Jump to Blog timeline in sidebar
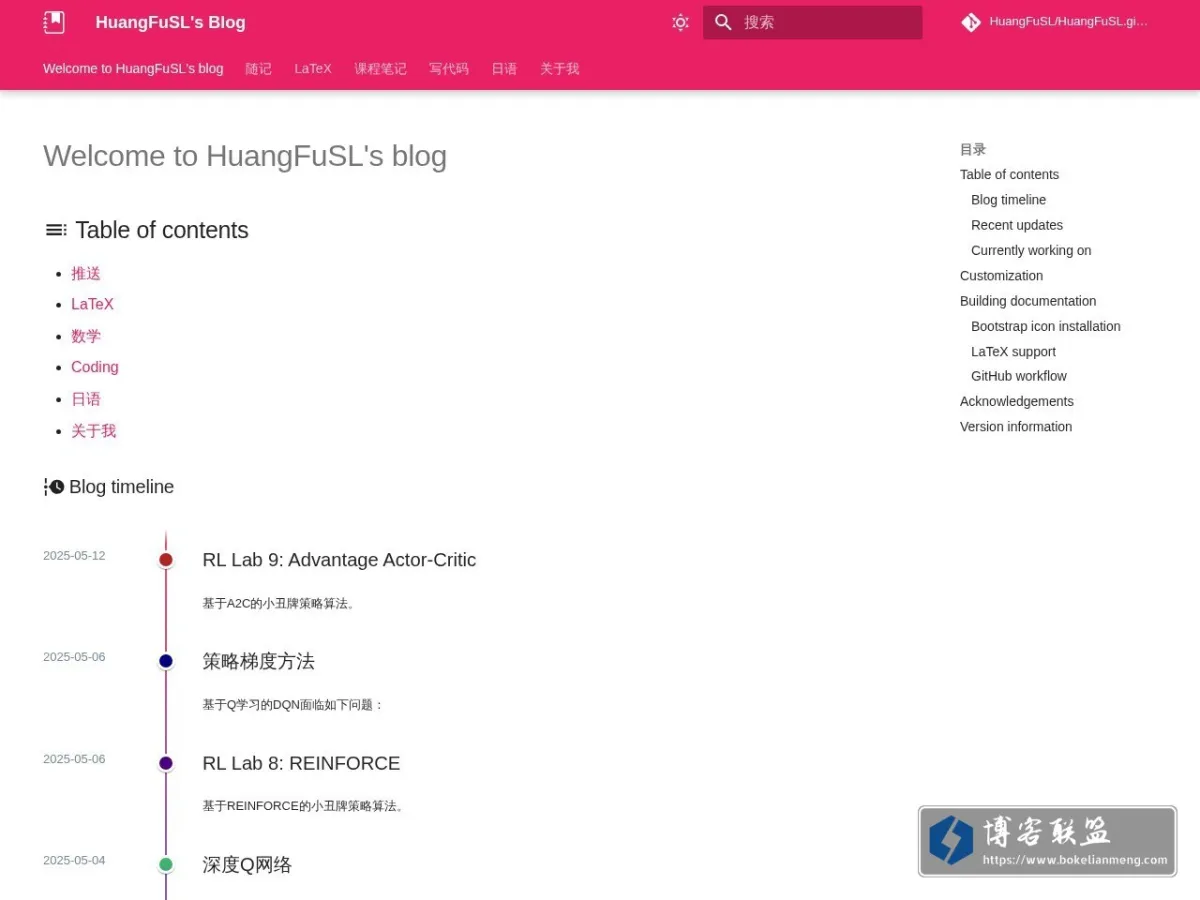The width and height of the screenshot is (1200, 900). pos(1008,200)
